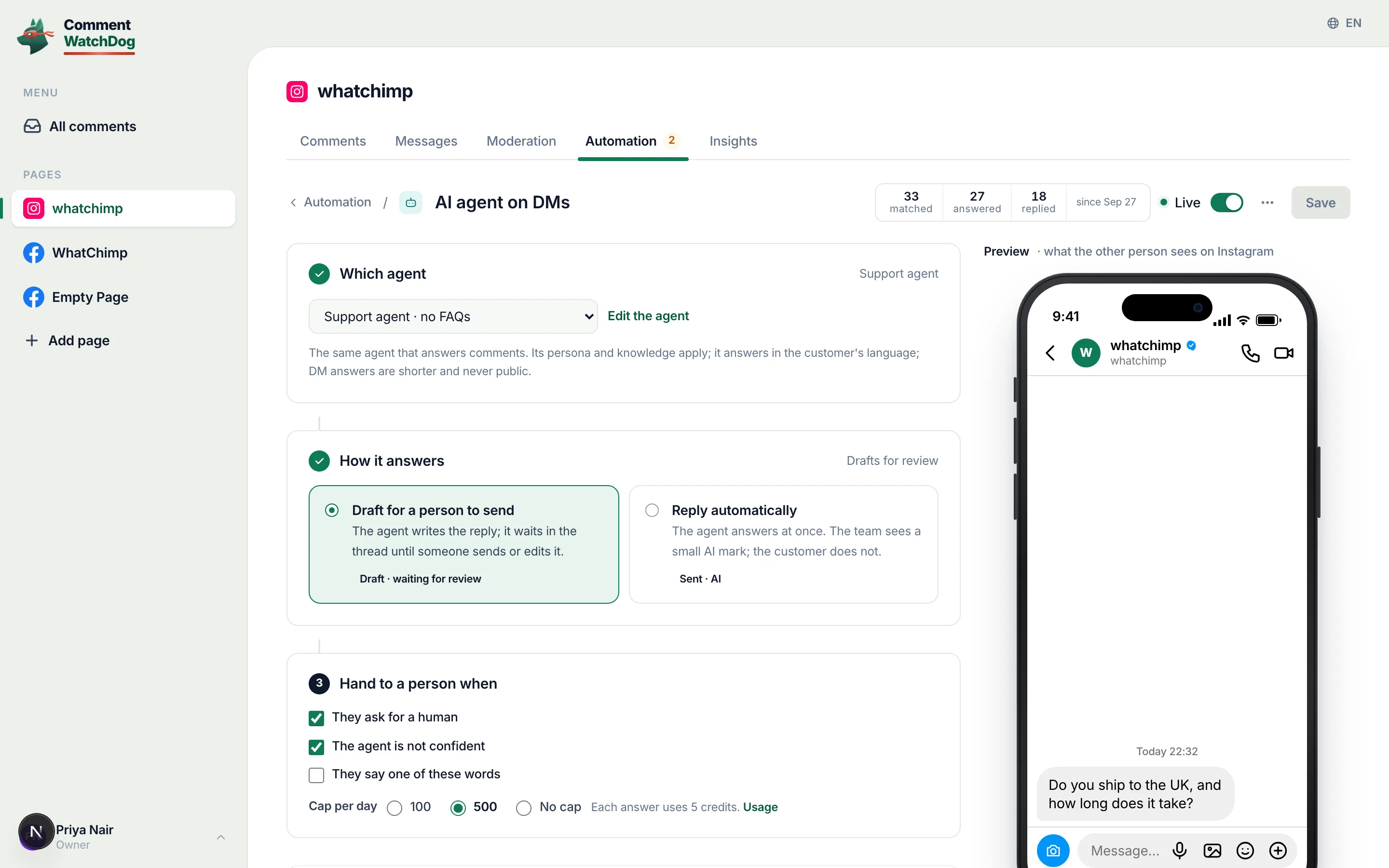Image resolution: width=1389 pixels, height=868 pixels.
Task: Expand the Priya Nair account menu chevron
Action: click(221, 838)
